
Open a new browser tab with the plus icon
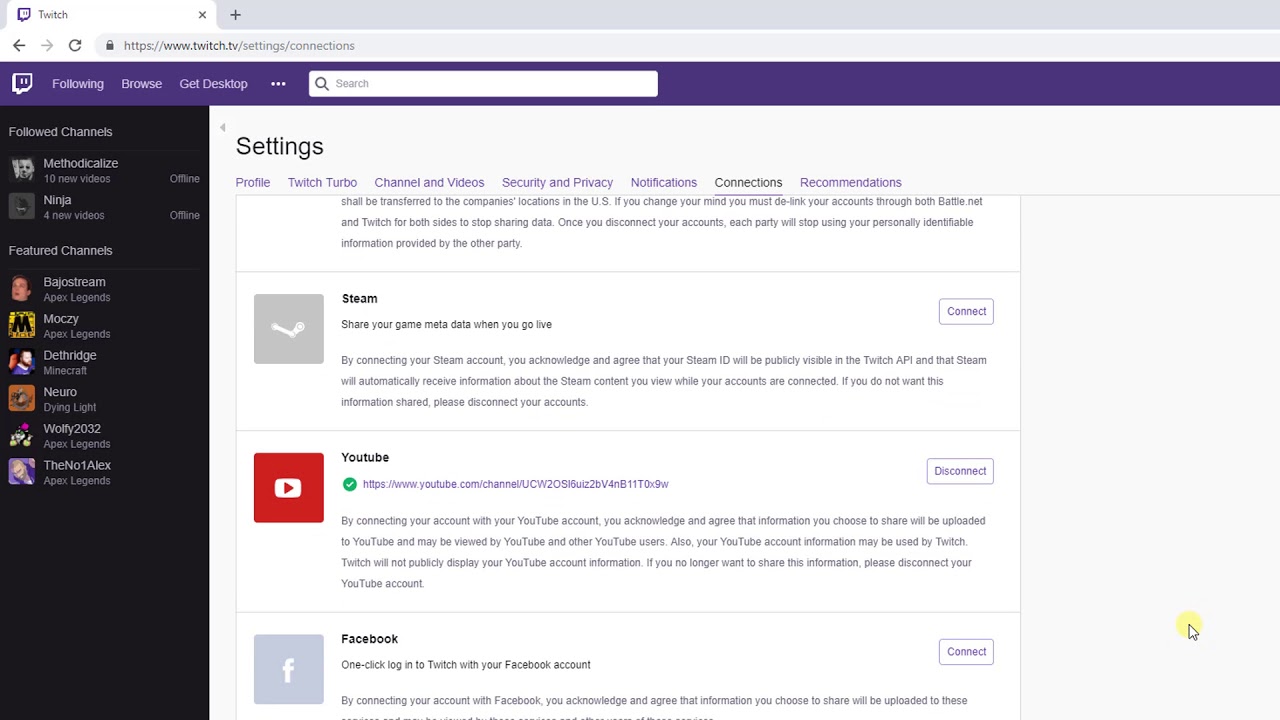click(235, 15)
